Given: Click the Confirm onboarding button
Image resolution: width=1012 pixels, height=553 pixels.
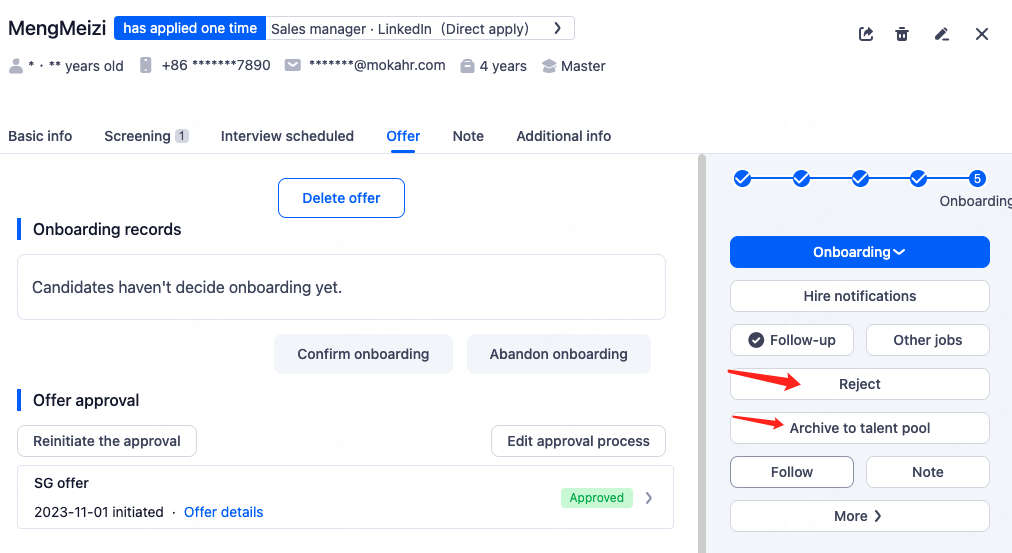Looking at the screenshot, I should [363, 354].
